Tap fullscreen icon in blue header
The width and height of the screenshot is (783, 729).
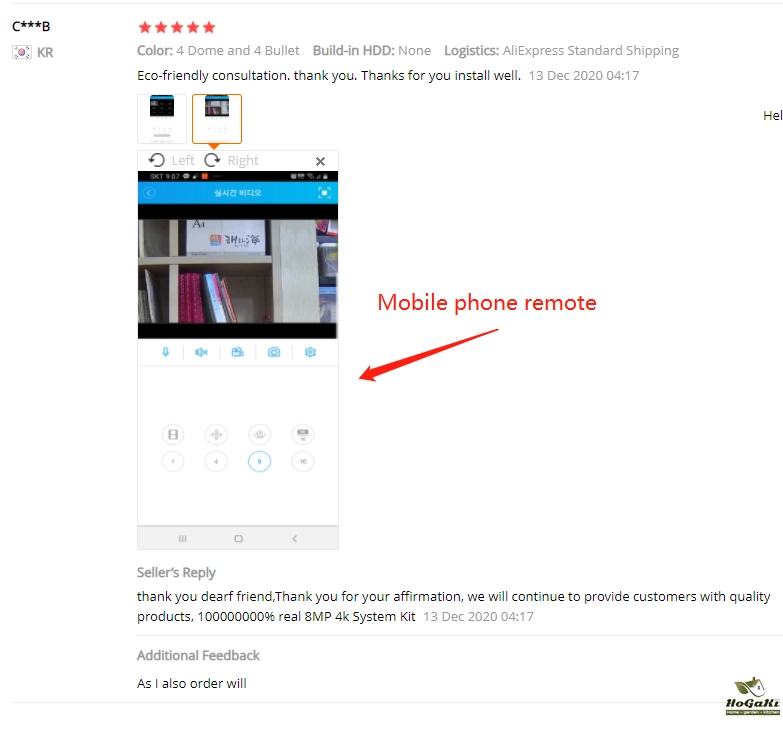click(324, 193)
